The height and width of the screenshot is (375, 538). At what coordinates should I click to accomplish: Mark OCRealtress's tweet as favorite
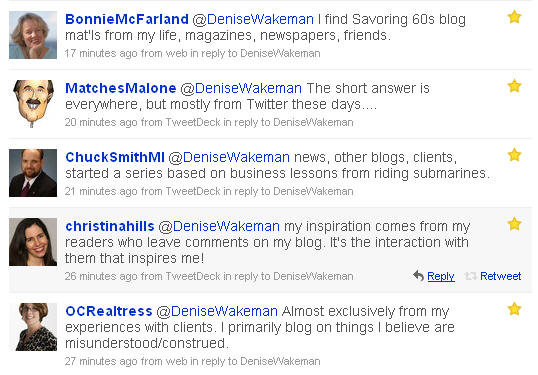point(514,309)
